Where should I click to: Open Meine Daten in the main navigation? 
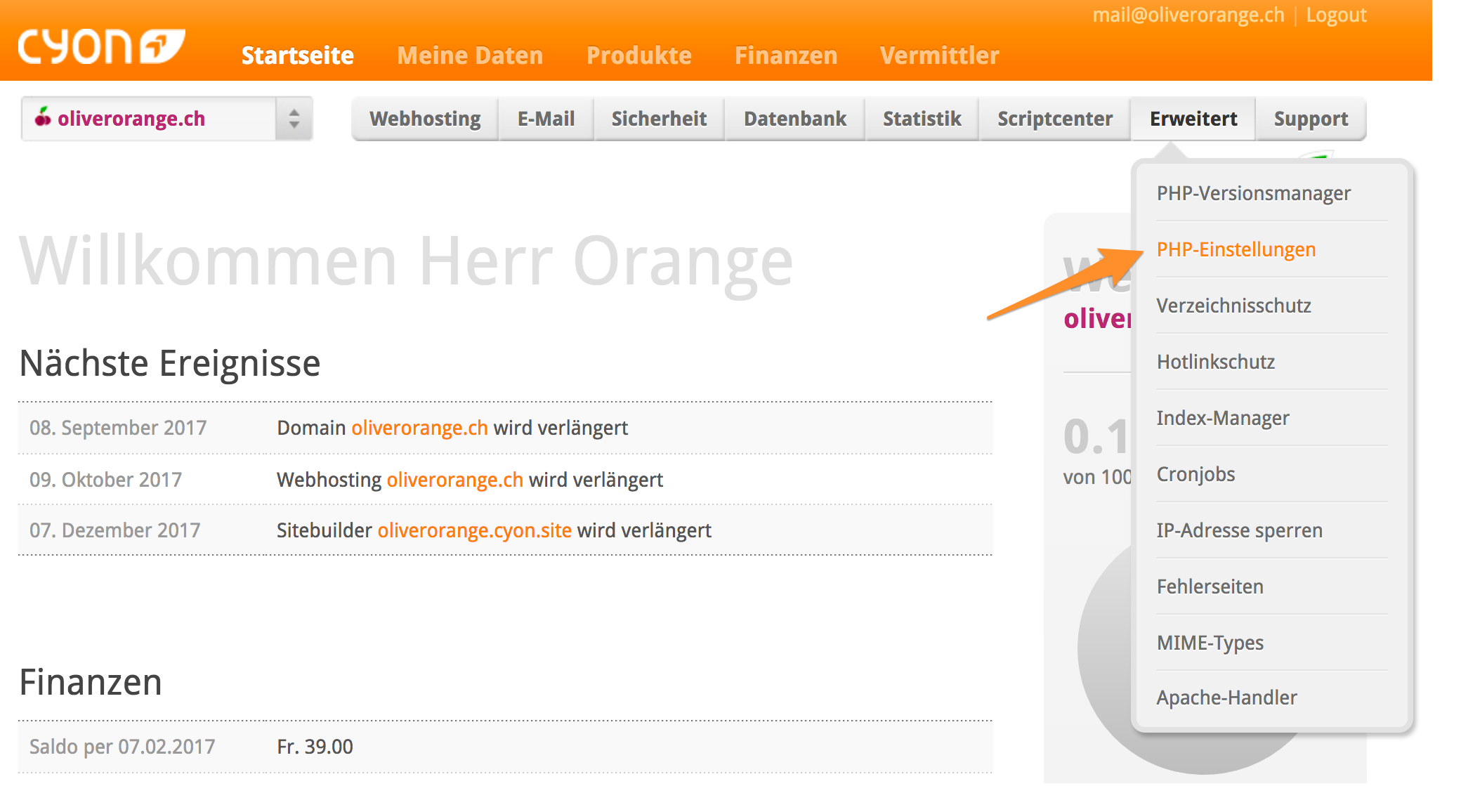[470, 55]
